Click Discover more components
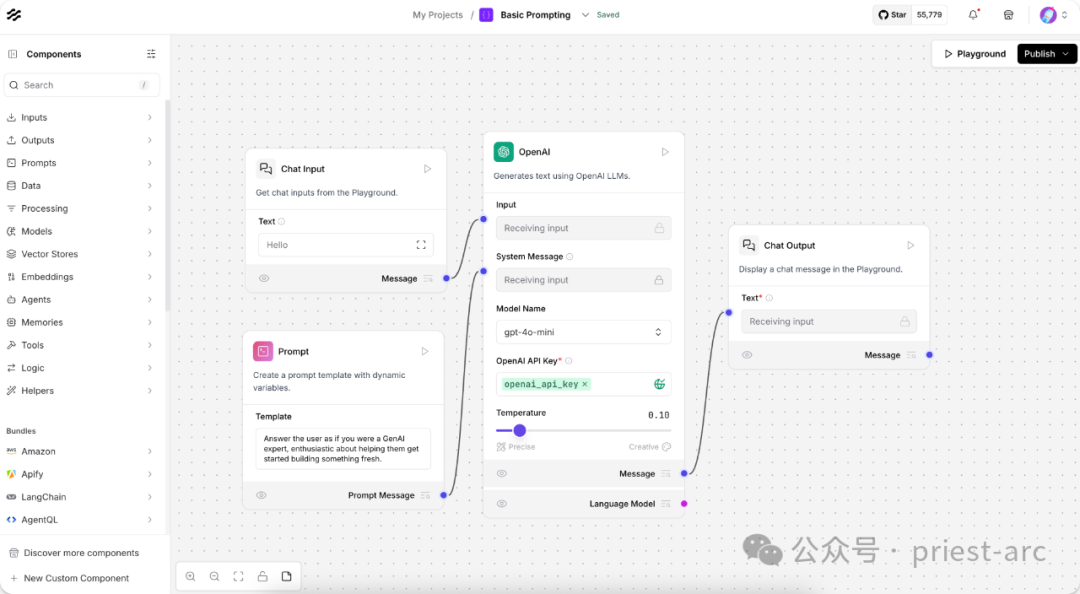This screenshot has height=594, width=1080. (81, 553)
